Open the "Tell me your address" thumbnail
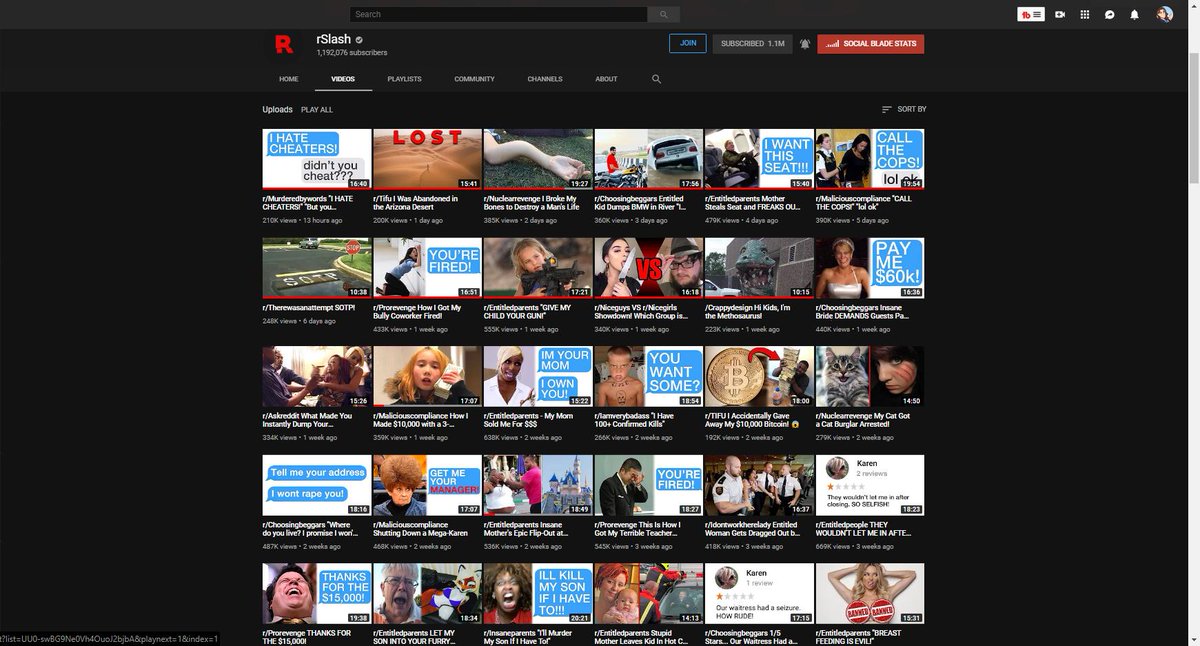 click(317, 486)
